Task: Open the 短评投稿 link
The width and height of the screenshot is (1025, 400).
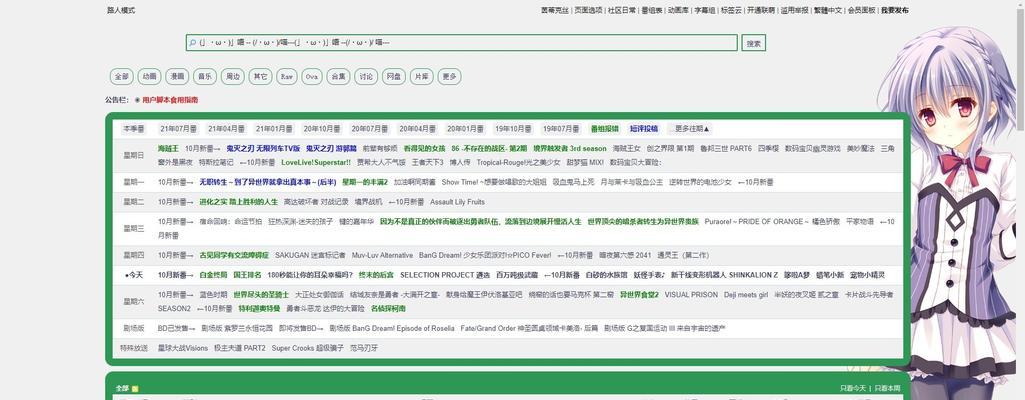Action: (x=644, y=129)
